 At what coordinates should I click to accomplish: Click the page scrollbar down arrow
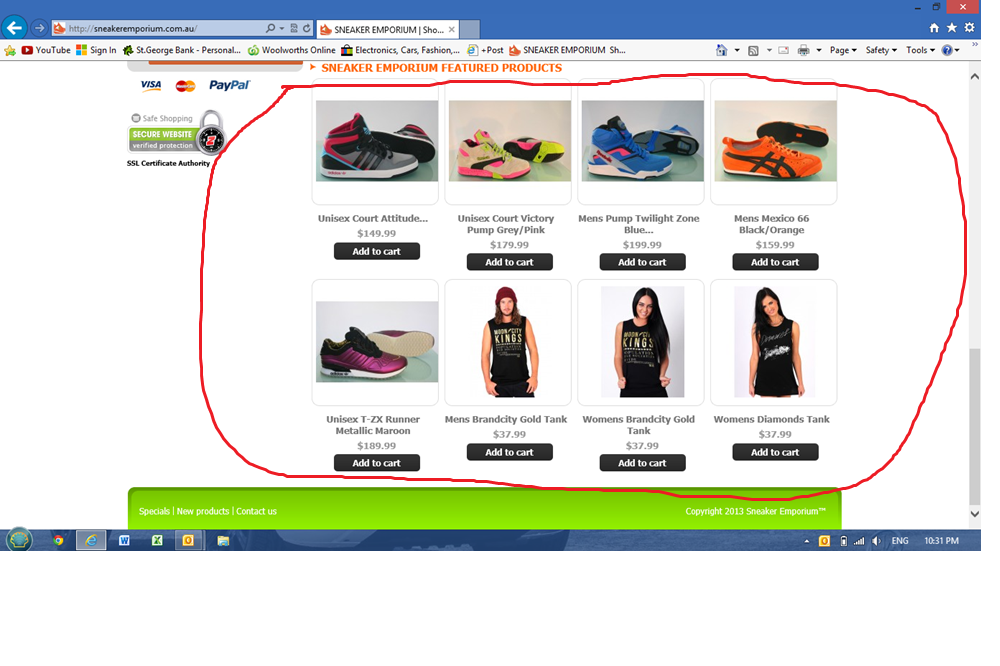click(974, 514)
